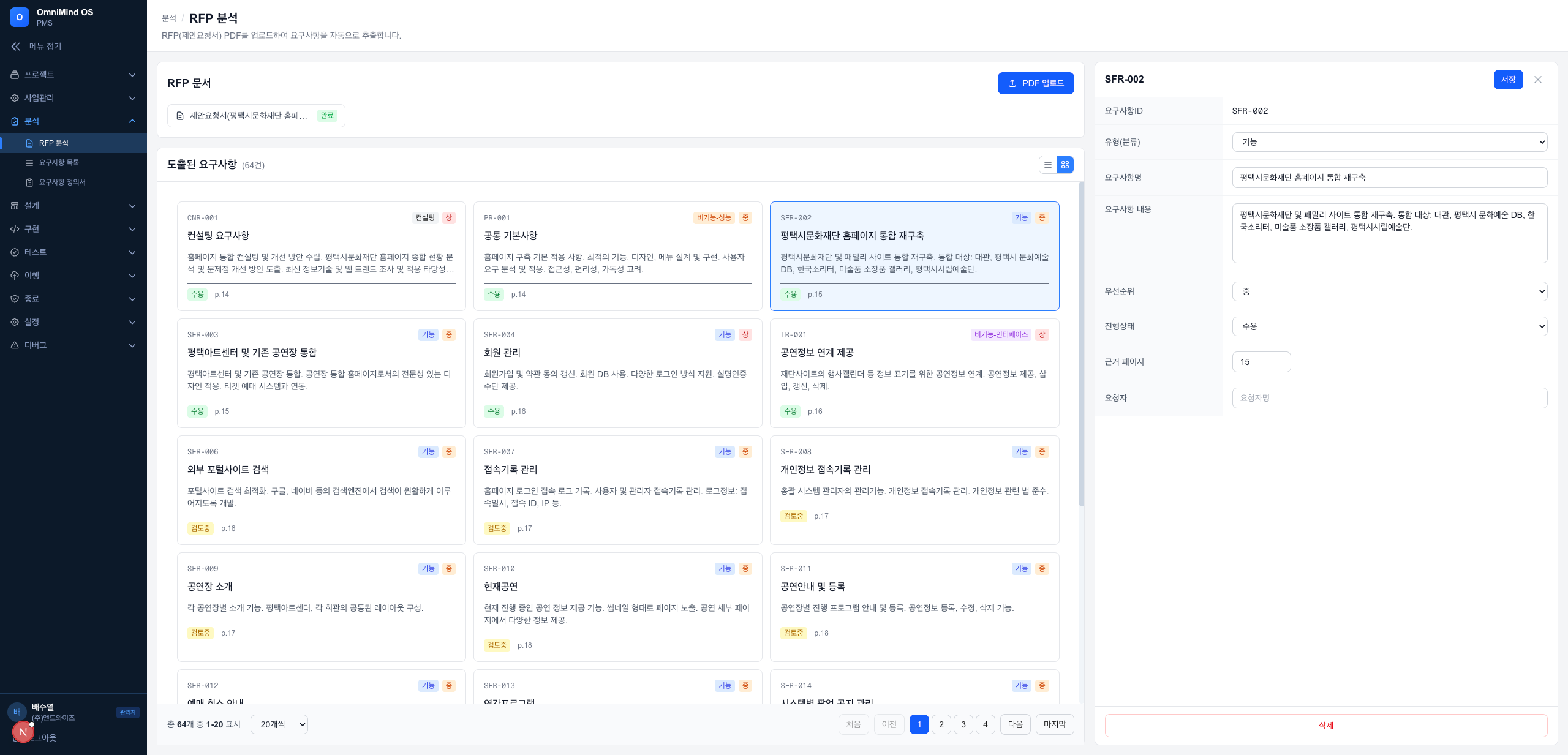Viewport: 1568px width, 755px height.
Task: Click the 설계 sidebar icon
Action: [x=15, y=206]
